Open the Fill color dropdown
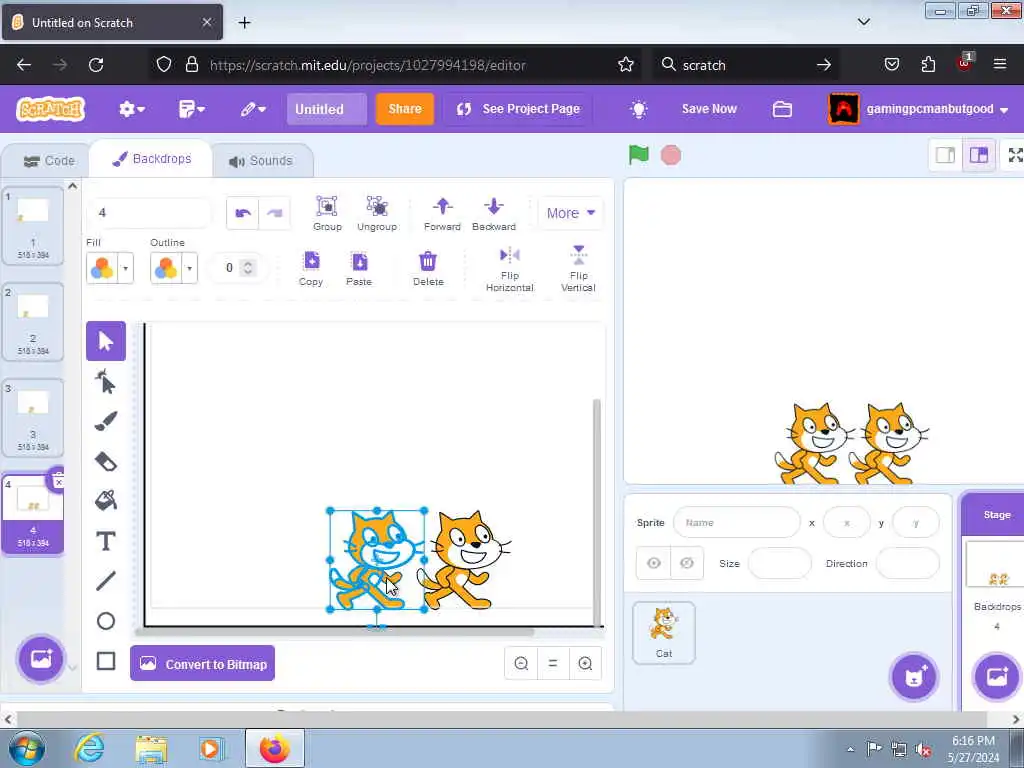The image size is (1024, 768). pos(125,268)
